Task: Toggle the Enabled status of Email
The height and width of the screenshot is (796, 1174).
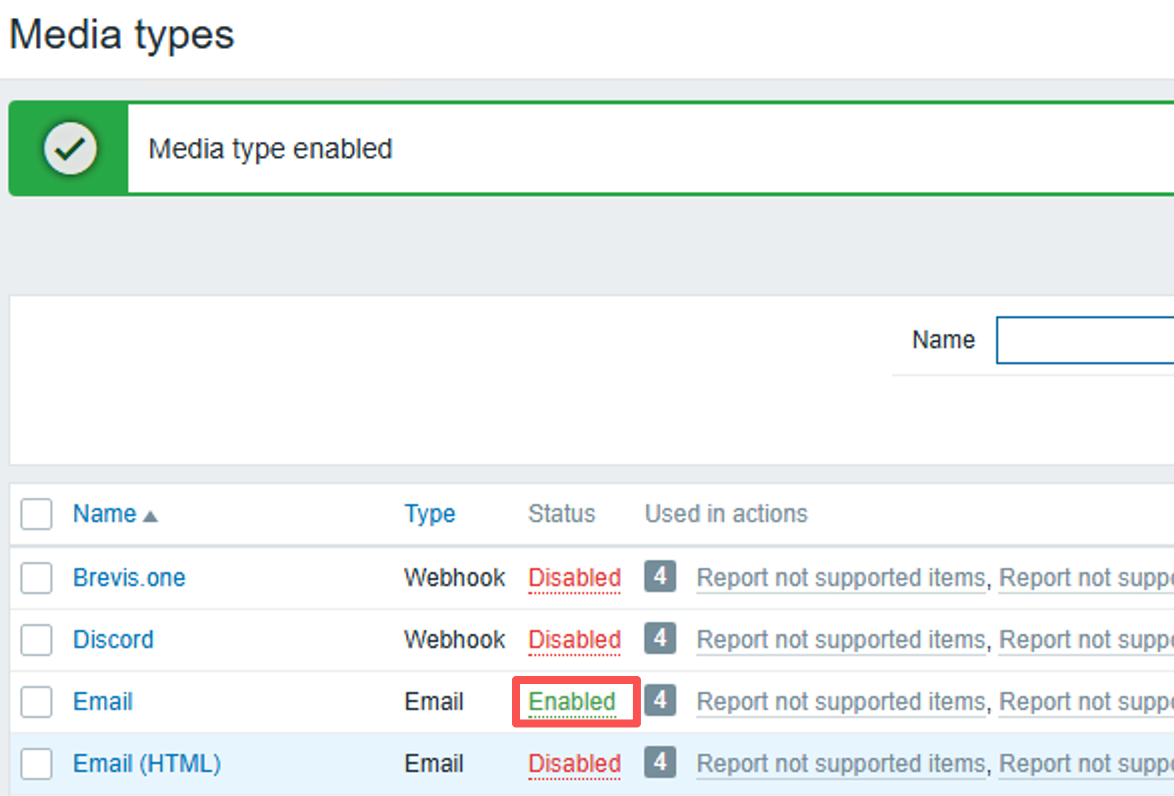Action: [572, 702]
